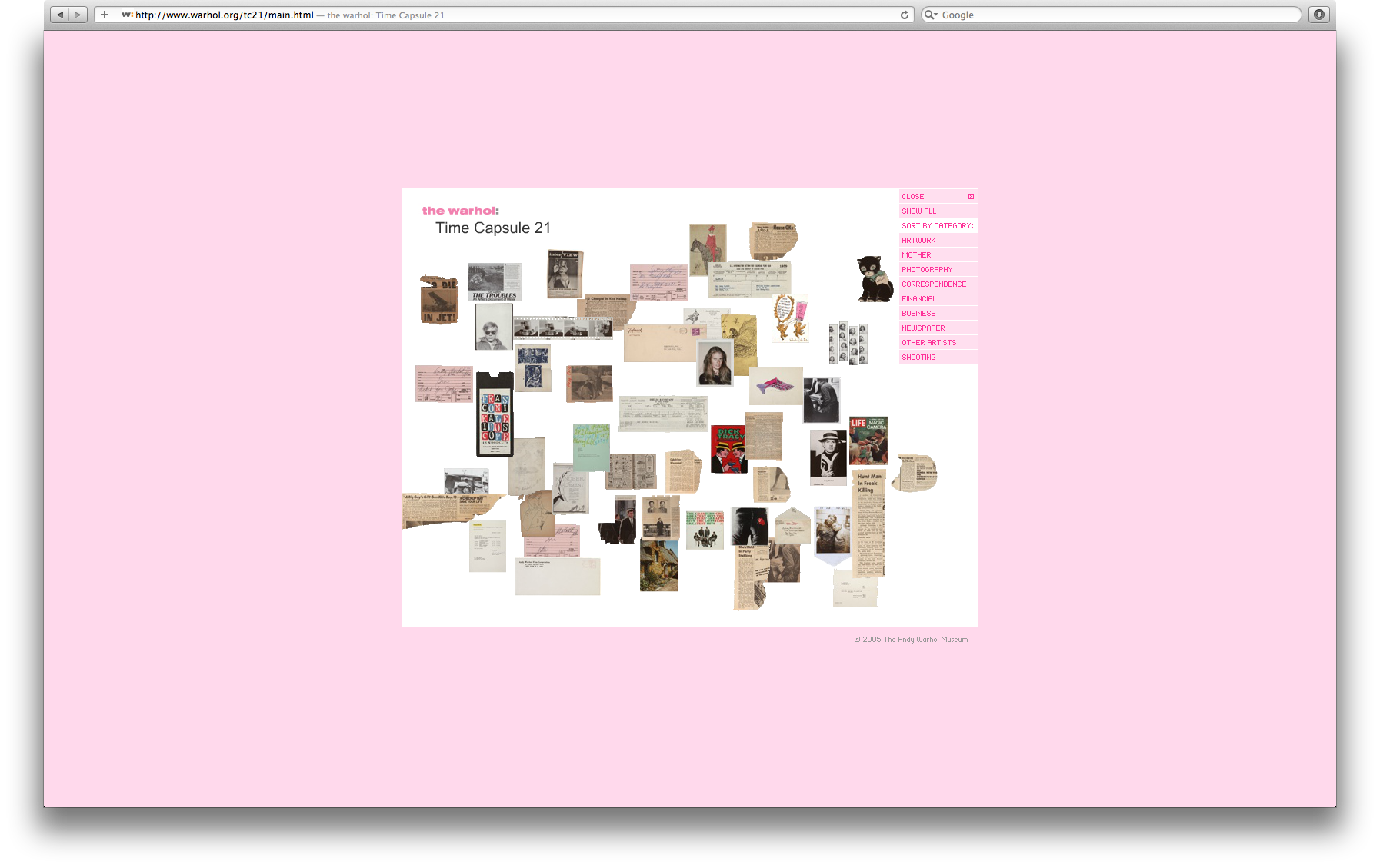
Task: Click the black cat plush image
Action: coord(873,279)
